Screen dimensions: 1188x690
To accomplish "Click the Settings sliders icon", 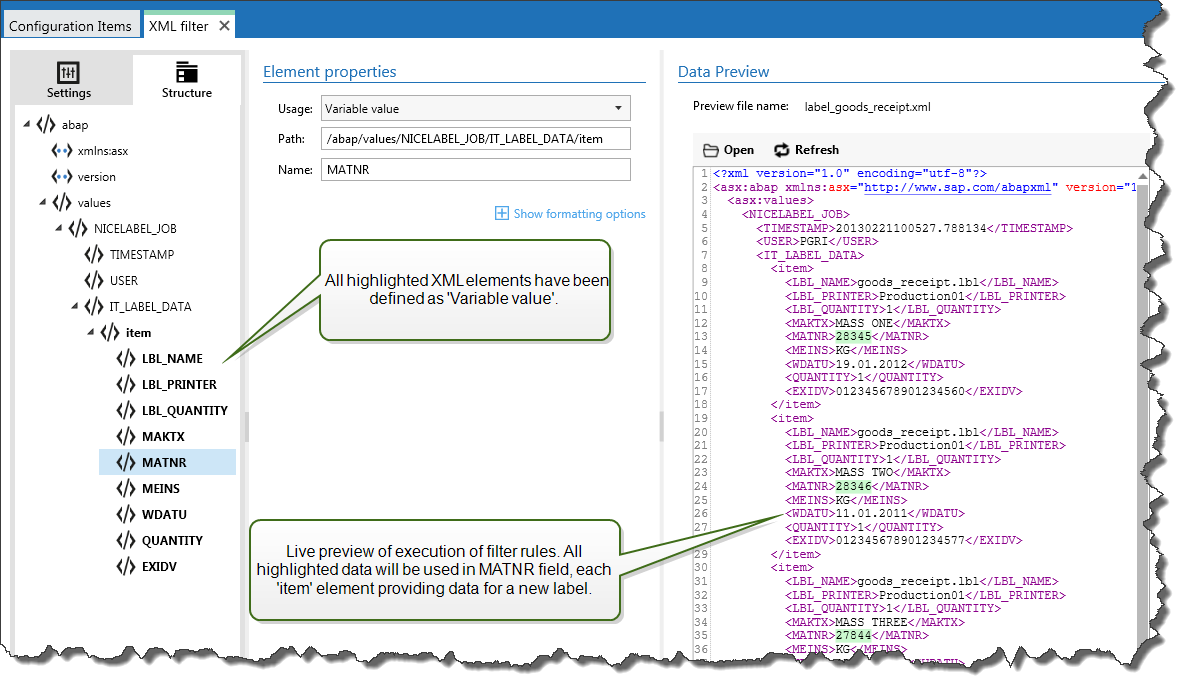I will [x=69, y=73].
